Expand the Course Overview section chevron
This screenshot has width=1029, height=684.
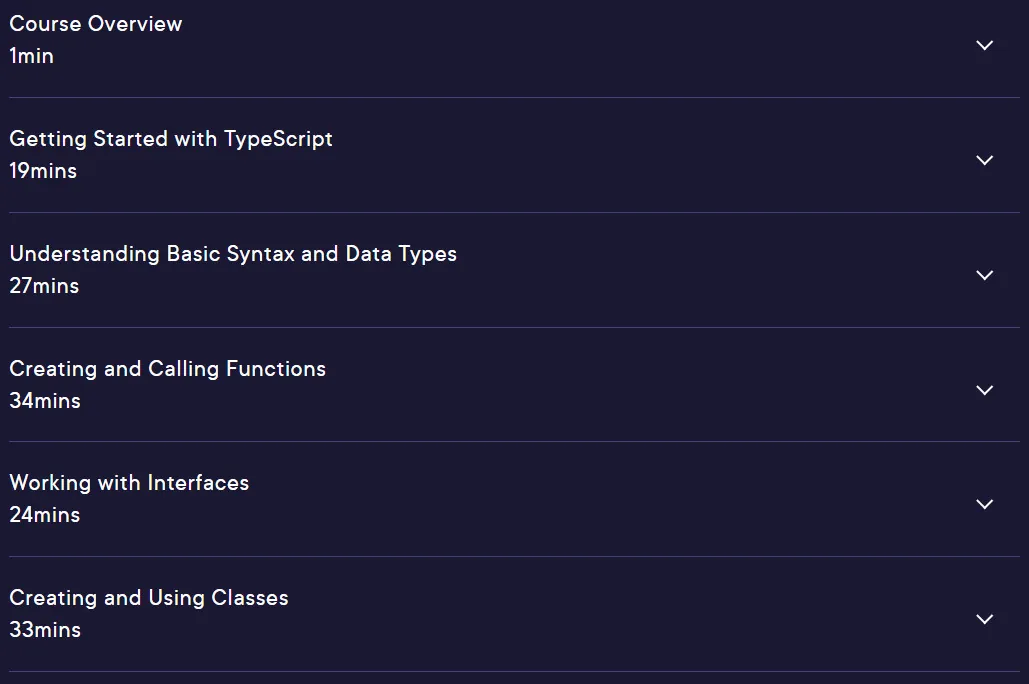pos(984,45)
